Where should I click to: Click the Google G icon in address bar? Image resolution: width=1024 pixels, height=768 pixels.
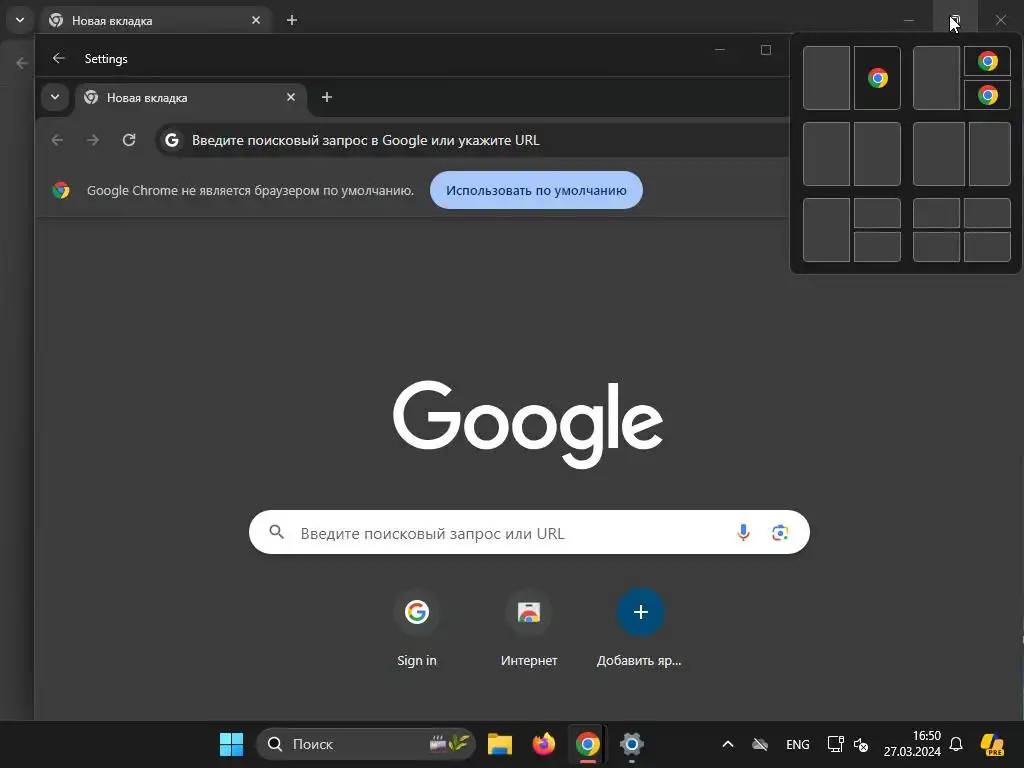tap(172, 140)
